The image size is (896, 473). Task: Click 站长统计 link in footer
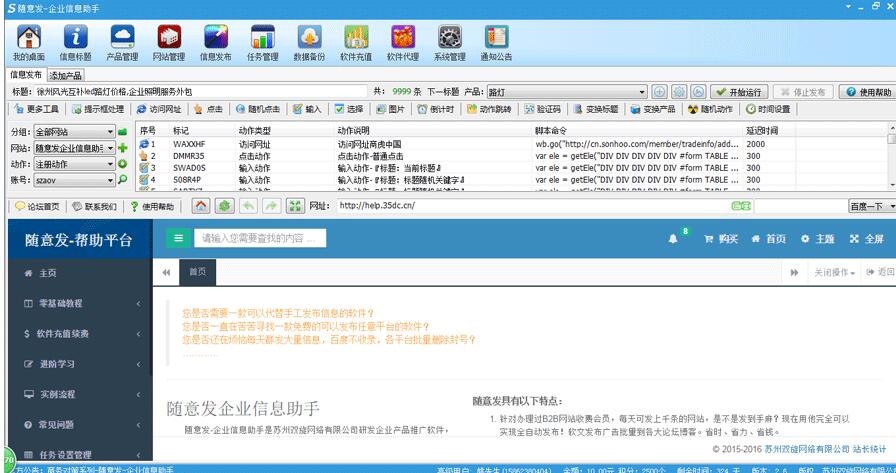[x=870, y=449]
